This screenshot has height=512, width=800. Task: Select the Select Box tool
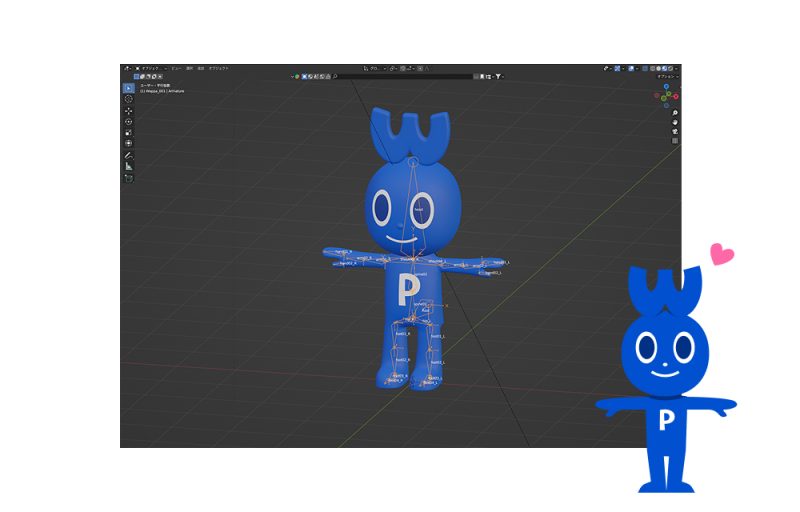point(128,88)
